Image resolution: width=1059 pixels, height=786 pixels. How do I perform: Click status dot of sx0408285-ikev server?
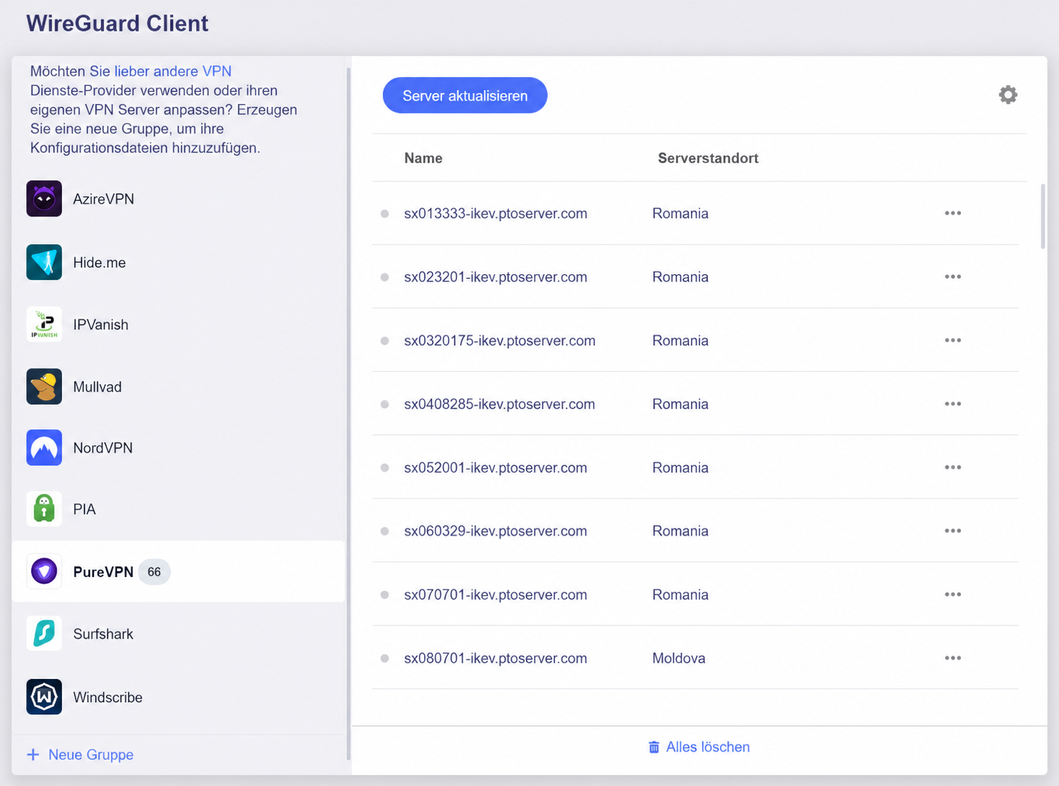385,404
